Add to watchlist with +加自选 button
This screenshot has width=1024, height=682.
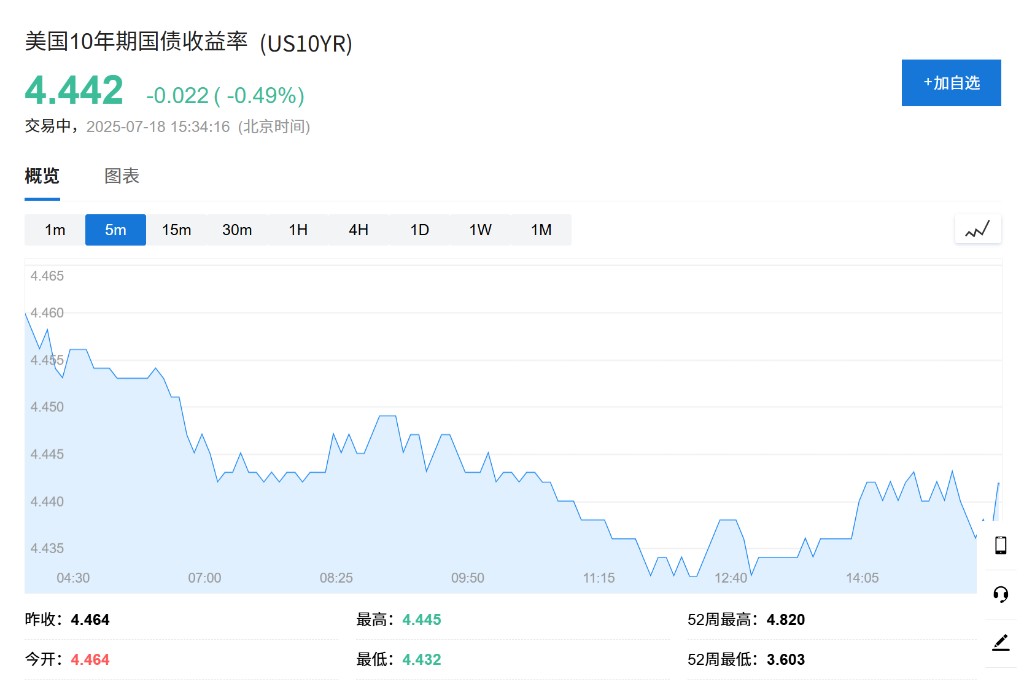click(950, 83)
